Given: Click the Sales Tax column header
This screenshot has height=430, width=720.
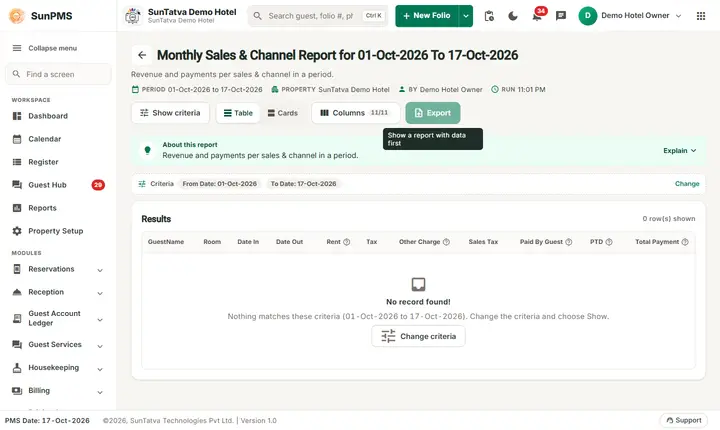Looking at the screenshot, I should pyautogui.click(x=483, y=242).
